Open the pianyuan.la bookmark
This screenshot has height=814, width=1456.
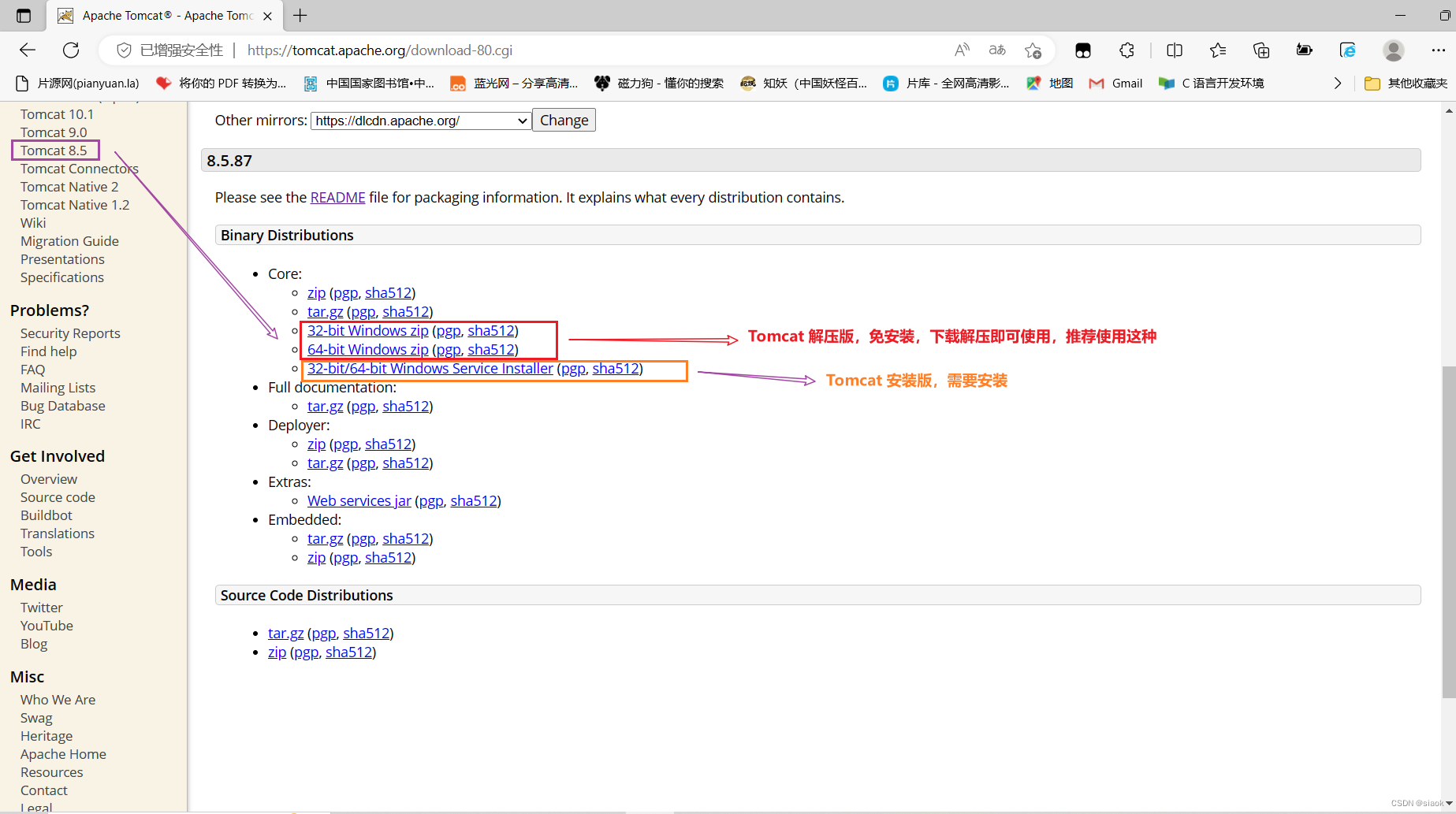pyautogui.click(x=78, y=84)
